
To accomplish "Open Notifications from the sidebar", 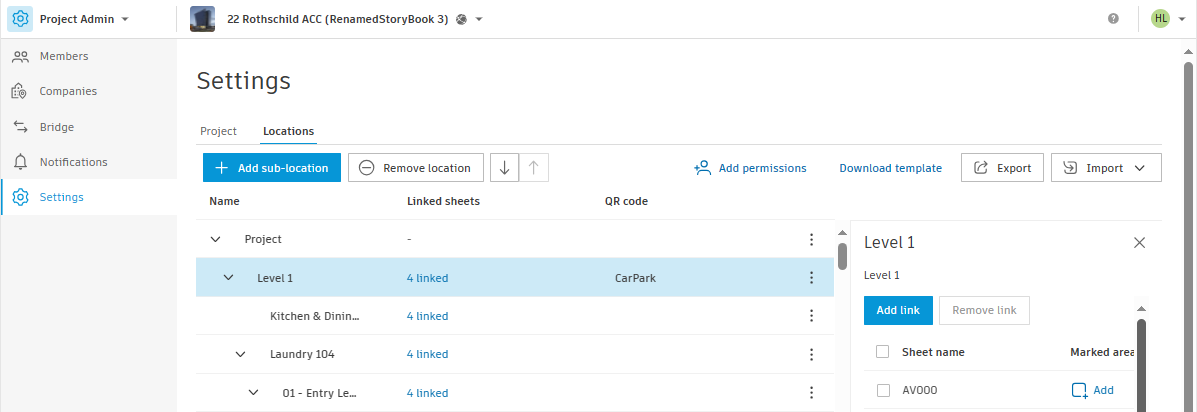I will [x=73, y=162].
